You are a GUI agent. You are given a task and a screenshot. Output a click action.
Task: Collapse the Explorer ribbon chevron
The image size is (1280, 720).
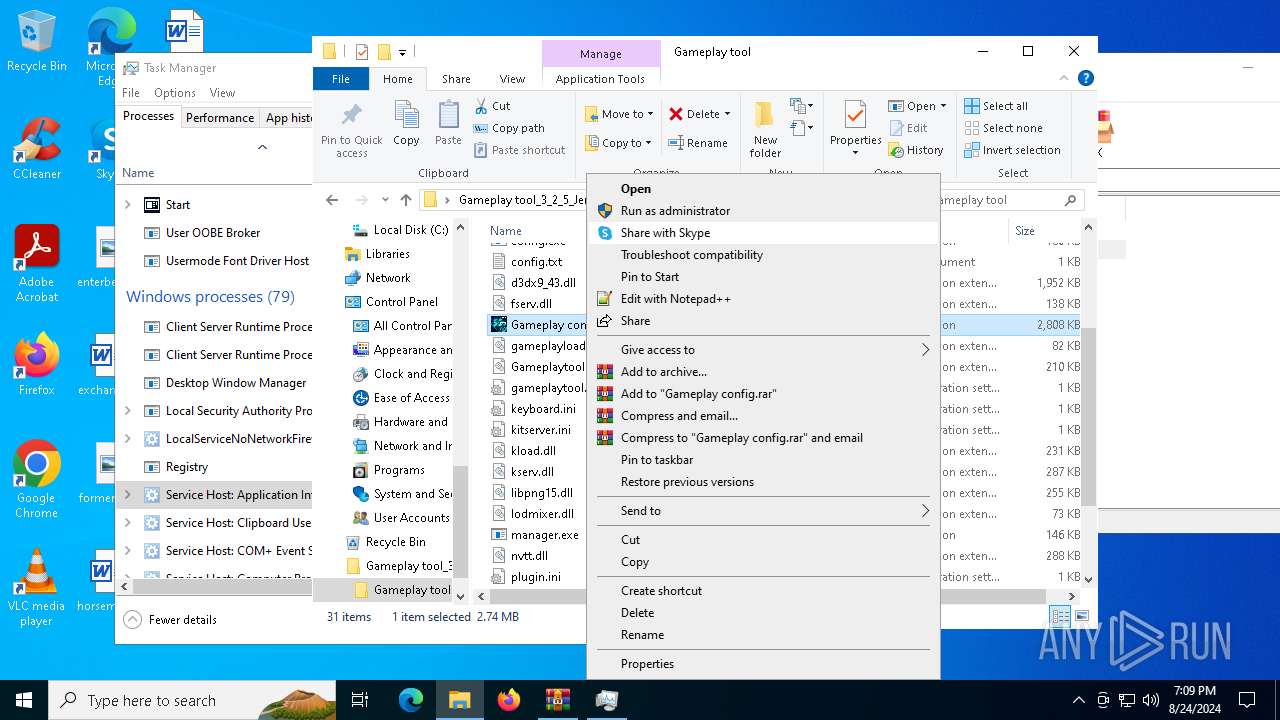(x=1063, y=78)
